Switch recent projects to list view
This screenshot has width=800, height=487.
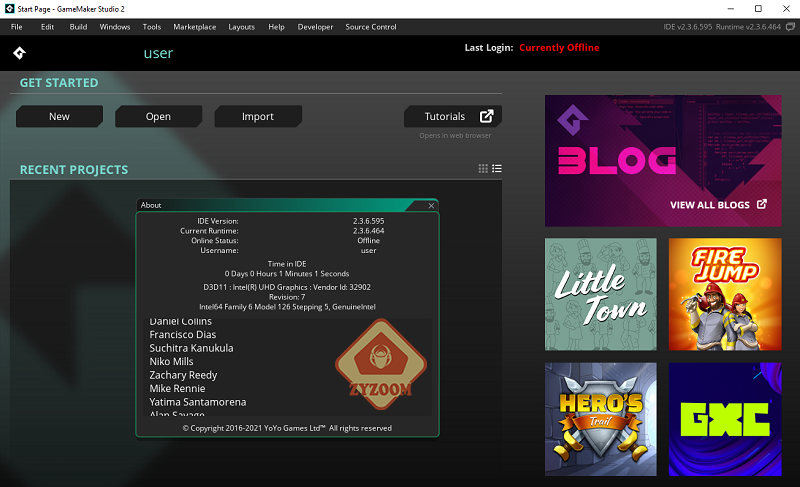tap(497, 168)
